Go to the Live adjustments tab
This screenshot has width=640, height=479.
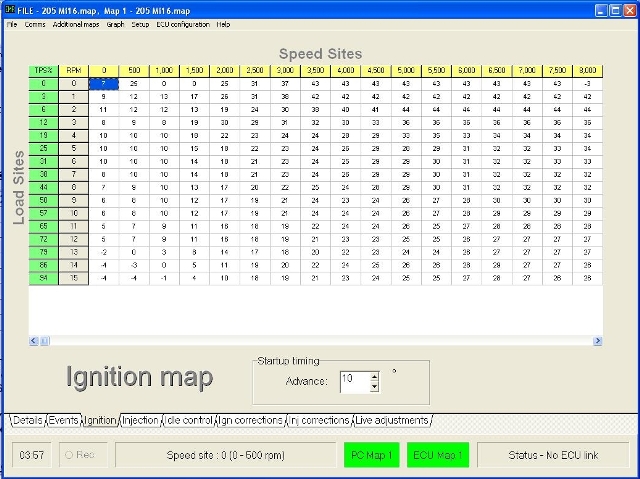392,421
